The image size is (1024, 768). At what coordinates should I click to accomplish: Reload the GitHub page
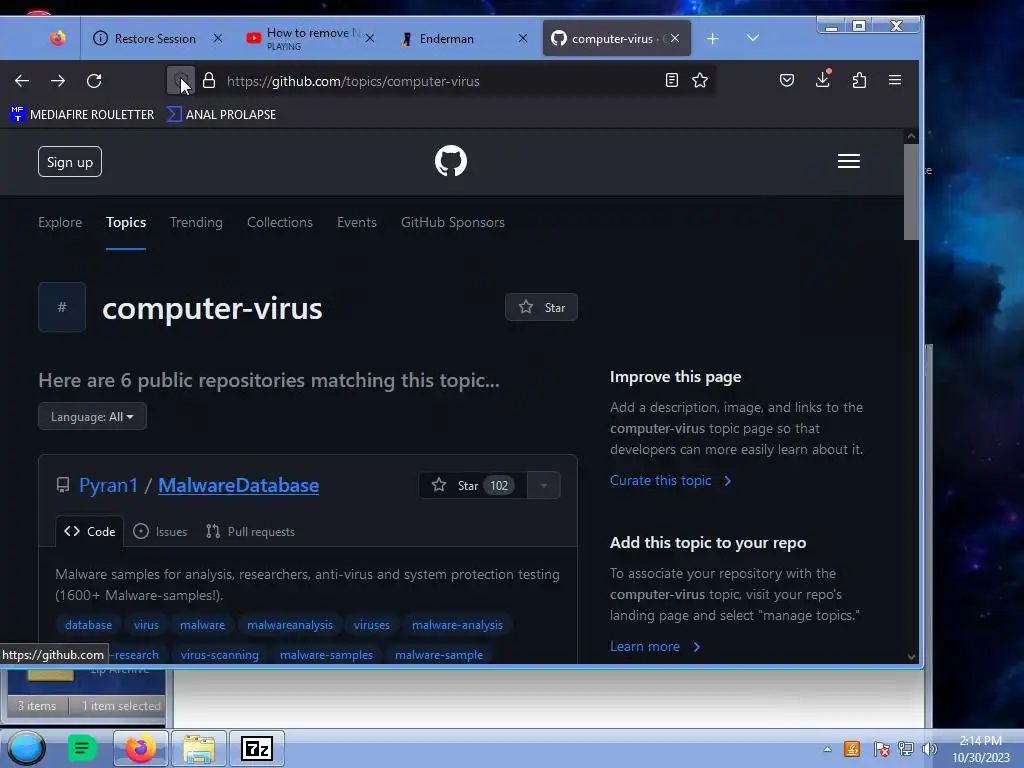coord(94,81)
